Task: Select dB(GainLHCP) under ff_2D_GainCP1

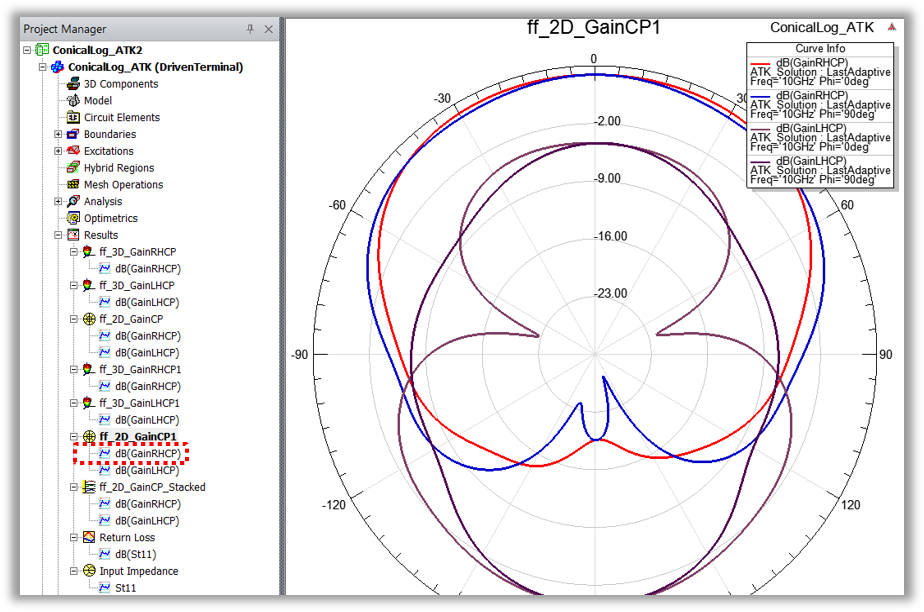Action: coord(147,470)
